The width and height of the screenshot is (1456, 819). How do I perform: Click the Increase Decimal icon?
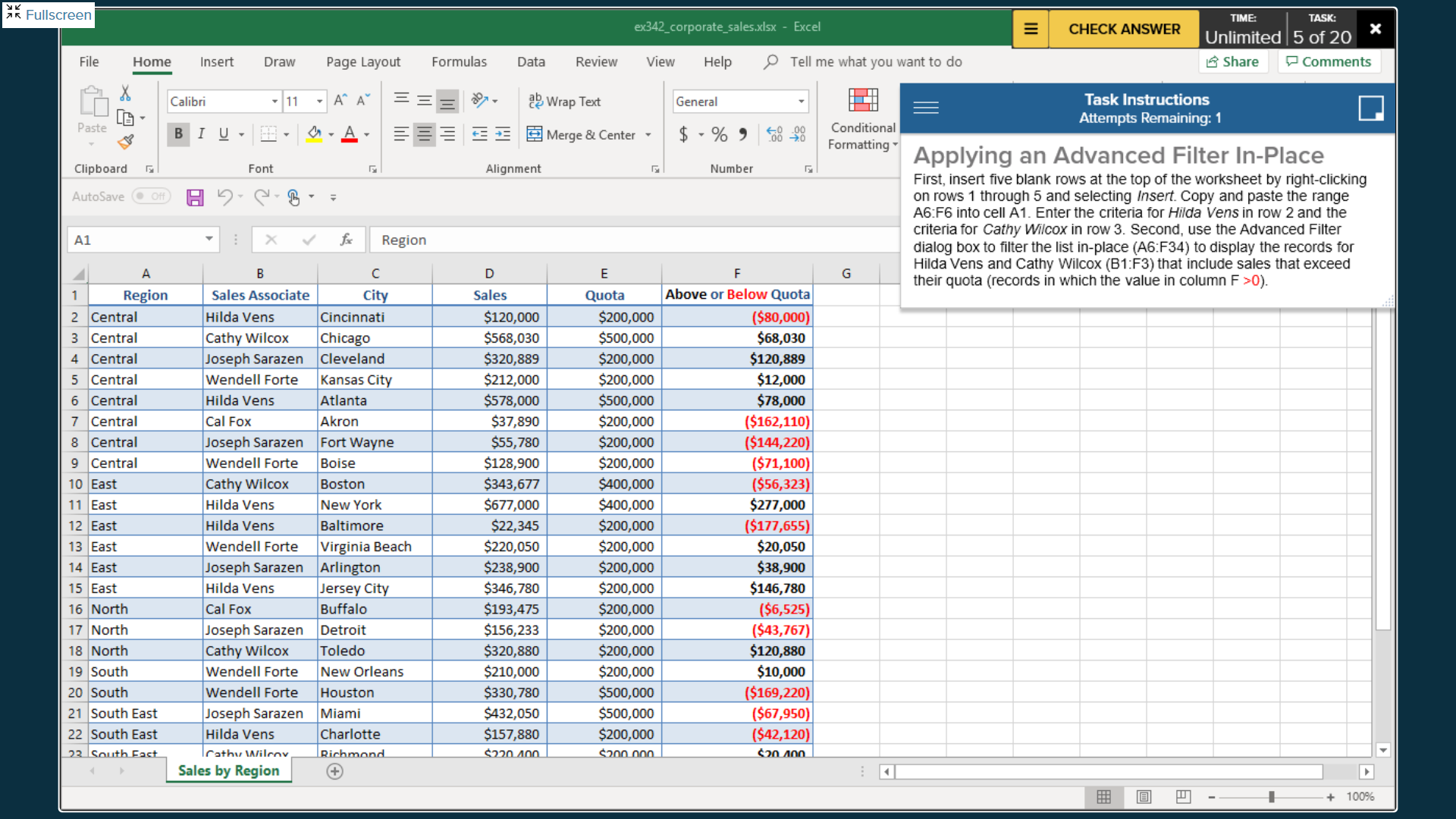point(774,134)
